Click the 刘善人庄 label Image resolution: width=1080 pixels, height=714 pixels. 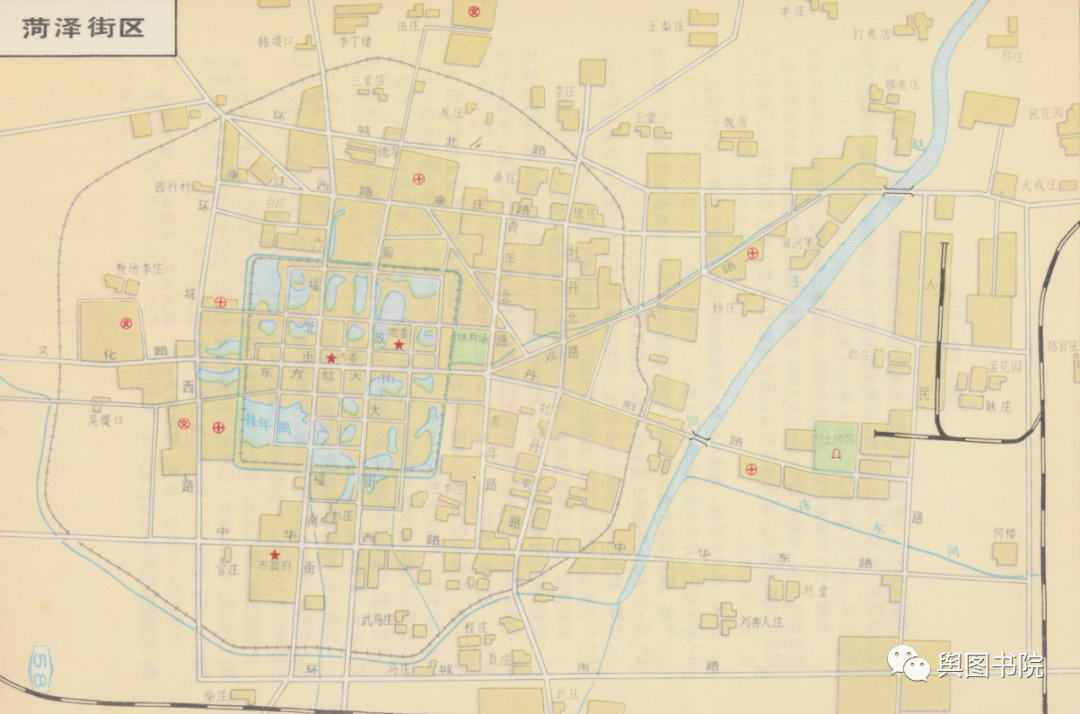[762, 622]
